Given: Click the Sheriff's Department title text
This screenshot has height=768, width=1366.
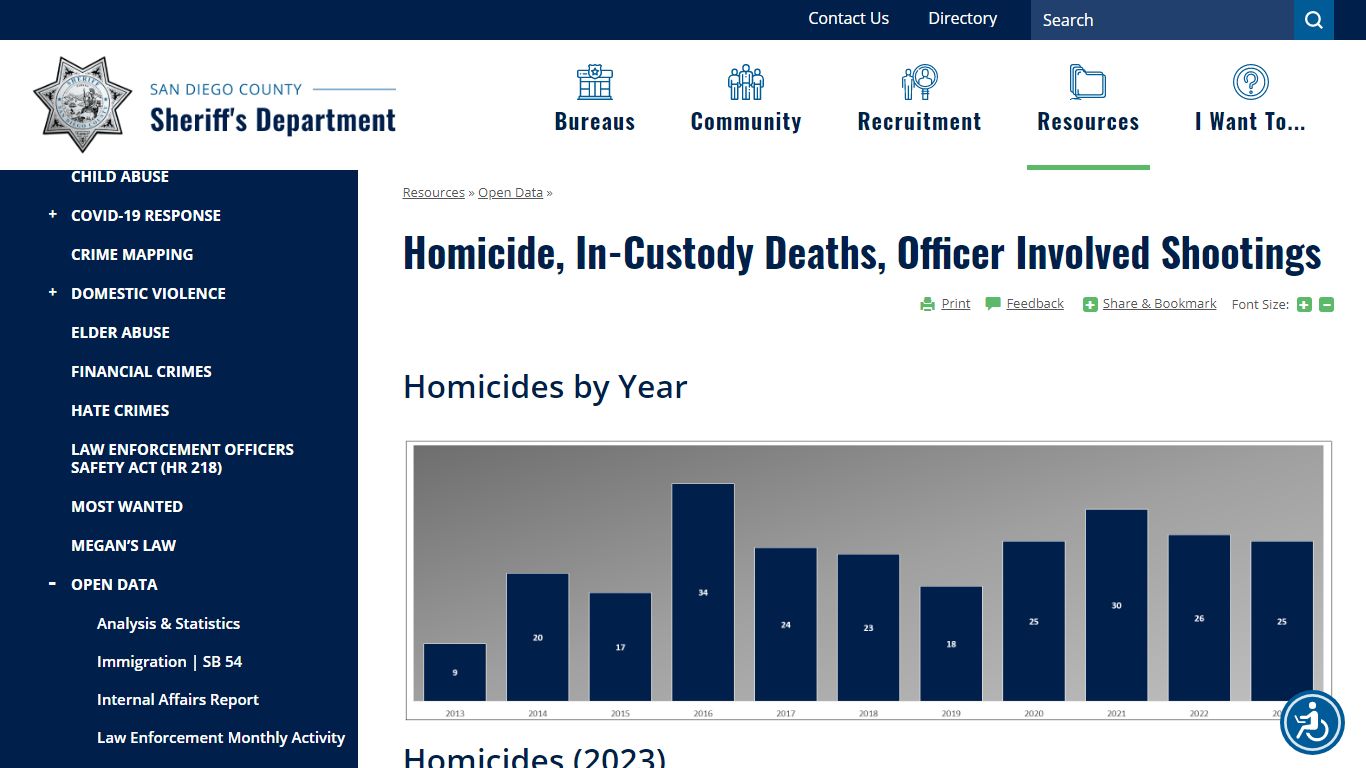Looking at the screenshot, I should (273, 120).
